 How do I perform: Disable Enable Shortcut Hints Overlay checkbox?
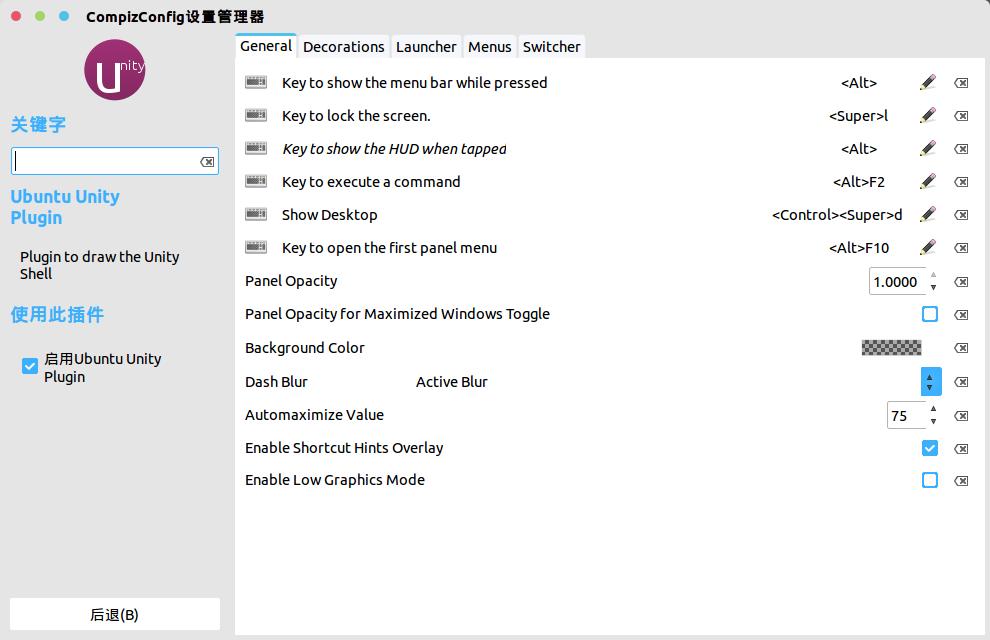(929, 447)
